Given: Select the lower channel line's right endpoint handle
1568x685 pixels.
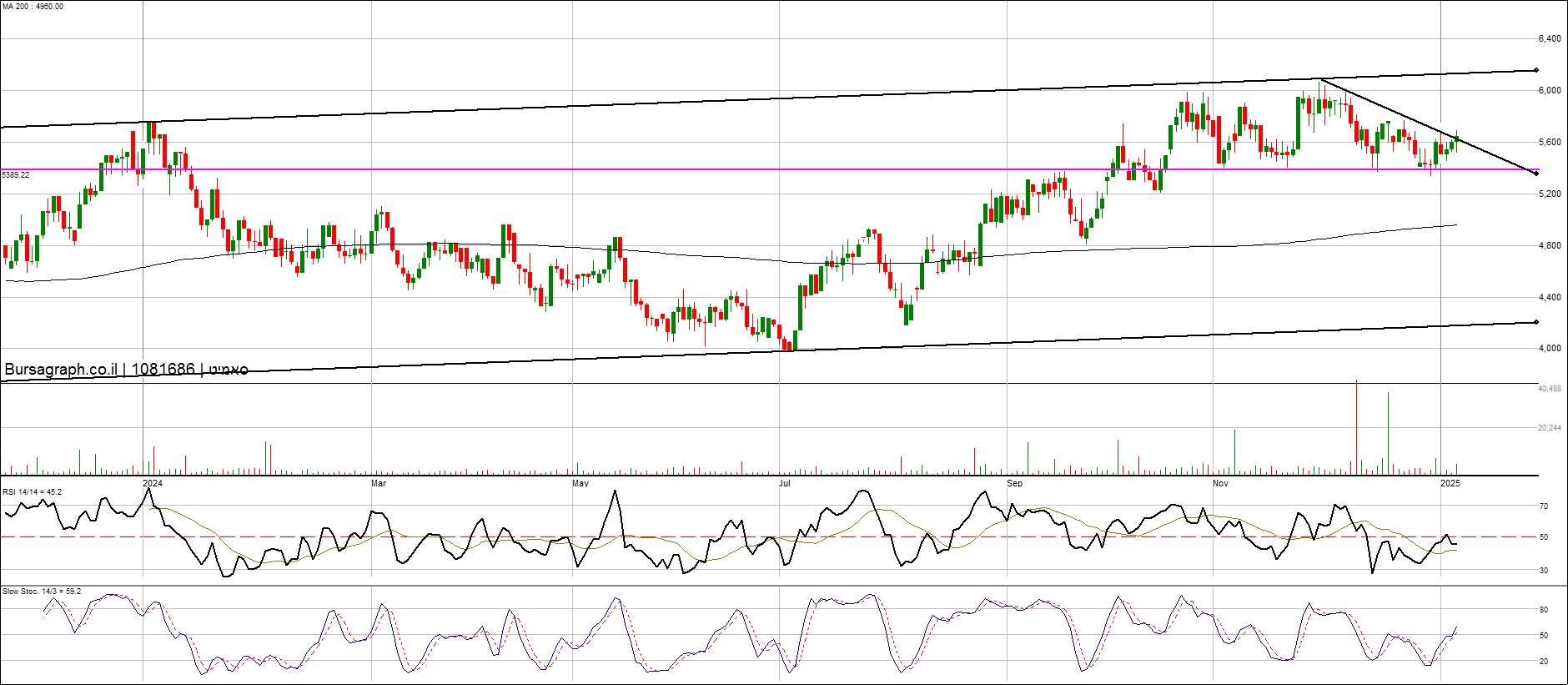Looking at the screenshot, I should coord(1535,322).
